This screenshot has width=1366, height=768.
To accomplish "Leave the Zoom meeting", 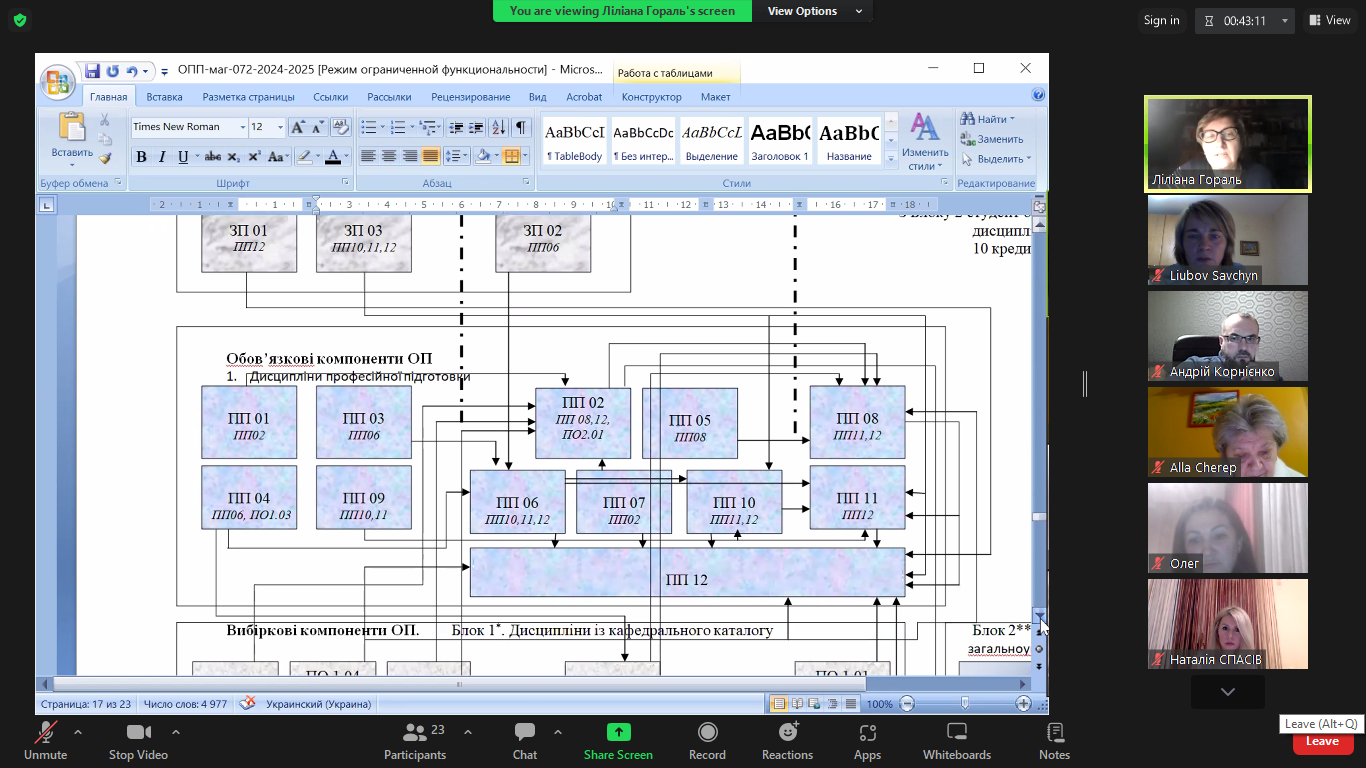I will click(x=1322, y=741).
